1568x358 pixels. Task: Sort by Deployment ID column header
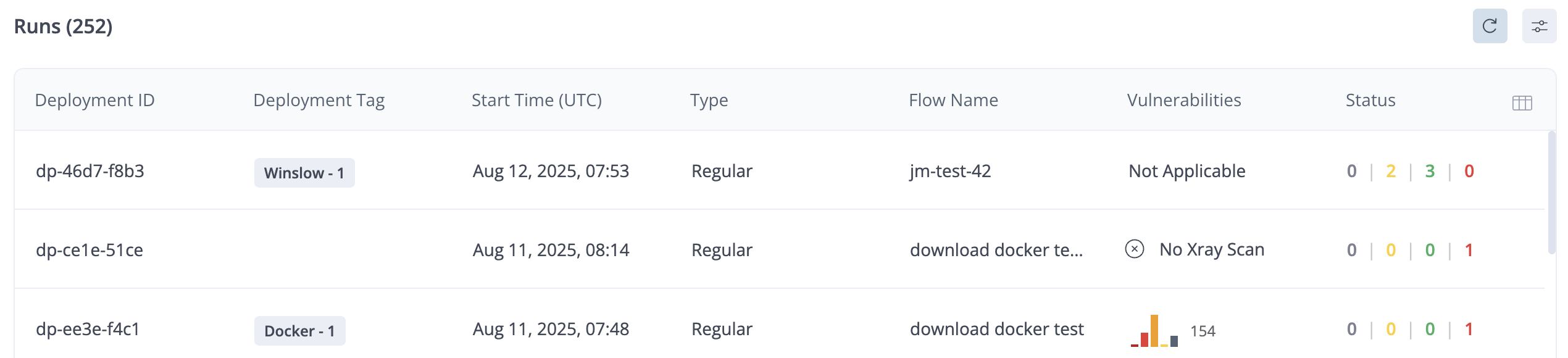coord(94,100)
